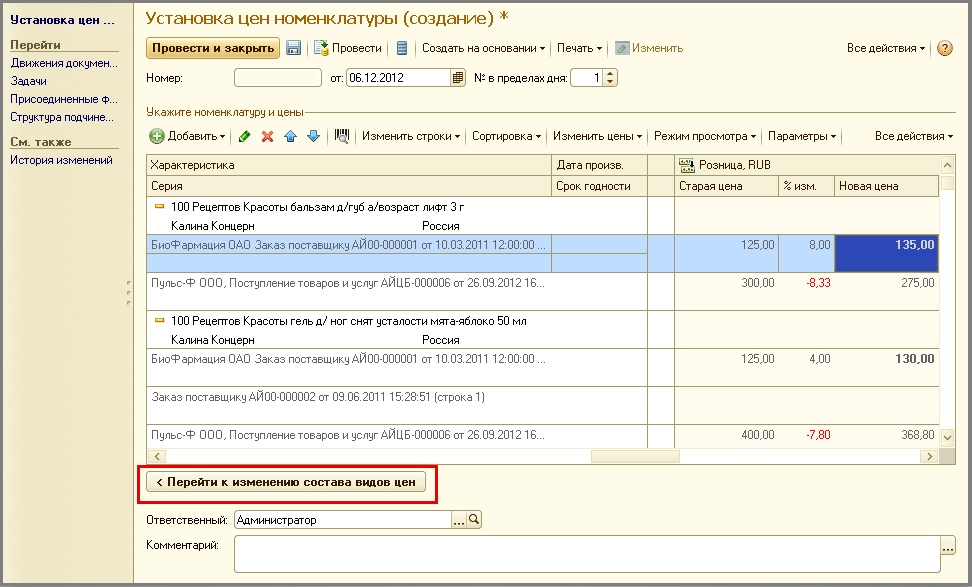Open the calendar date picker icon
This screenshot has height=587, width=972.
pyautogui.click(x=457, y=78)
